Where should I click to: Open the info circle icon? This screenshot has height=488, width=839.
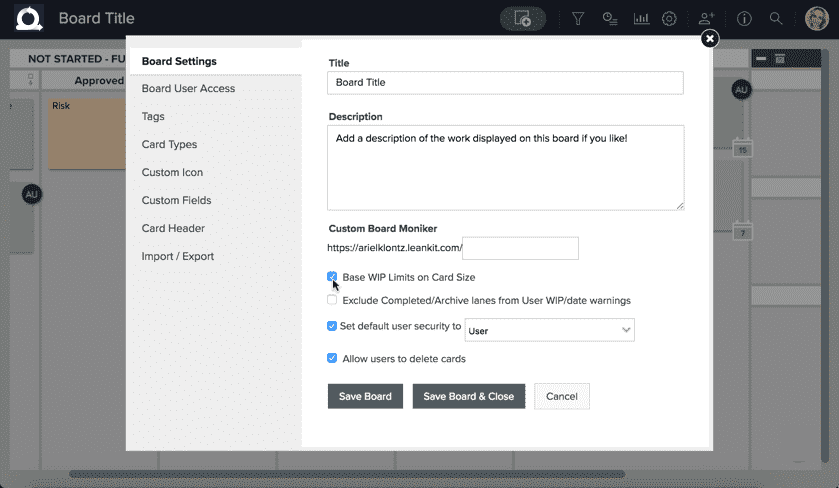[744, 18]
